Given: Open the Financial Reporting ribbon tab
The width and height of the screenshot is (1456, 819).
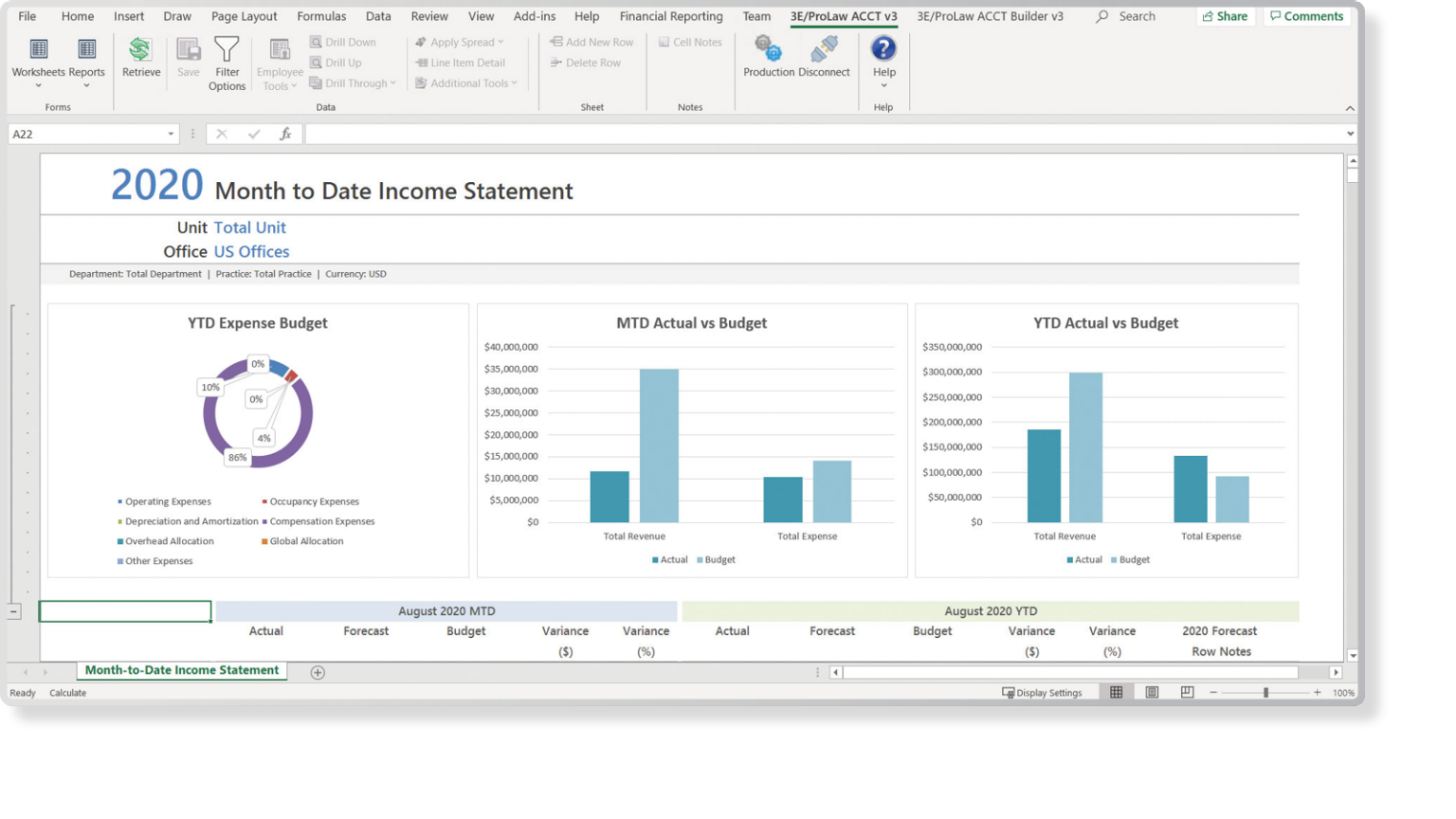Looking at the screenshot, I should click(670, 16).
